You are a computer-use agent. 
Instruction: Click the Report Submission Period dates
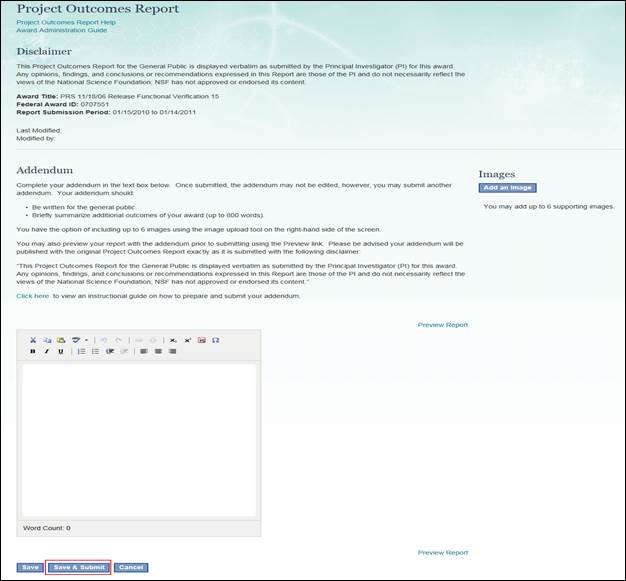point(154,113)
